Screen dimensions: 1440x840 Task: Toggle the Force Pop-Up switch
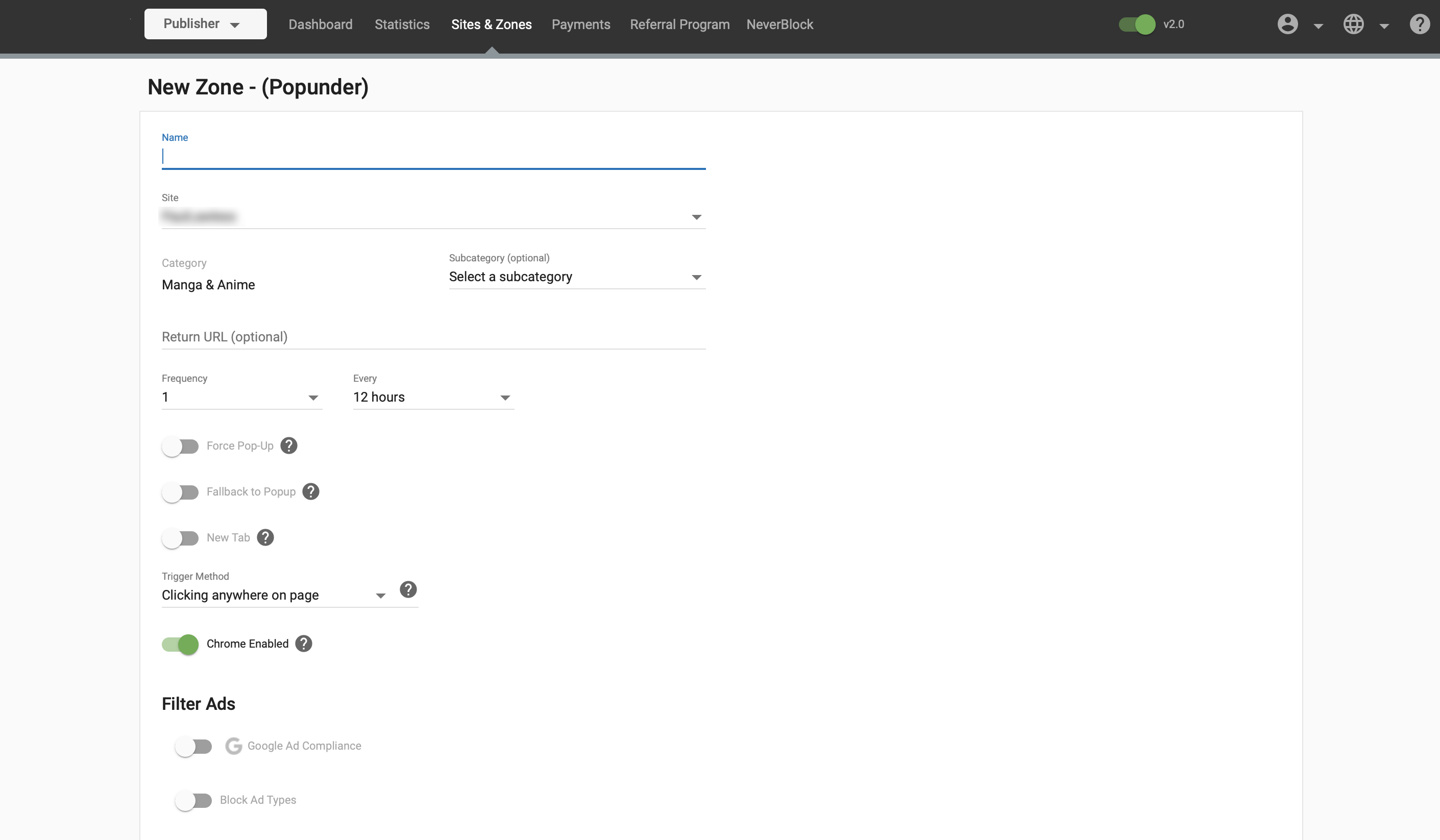click(x=180, y=446)
